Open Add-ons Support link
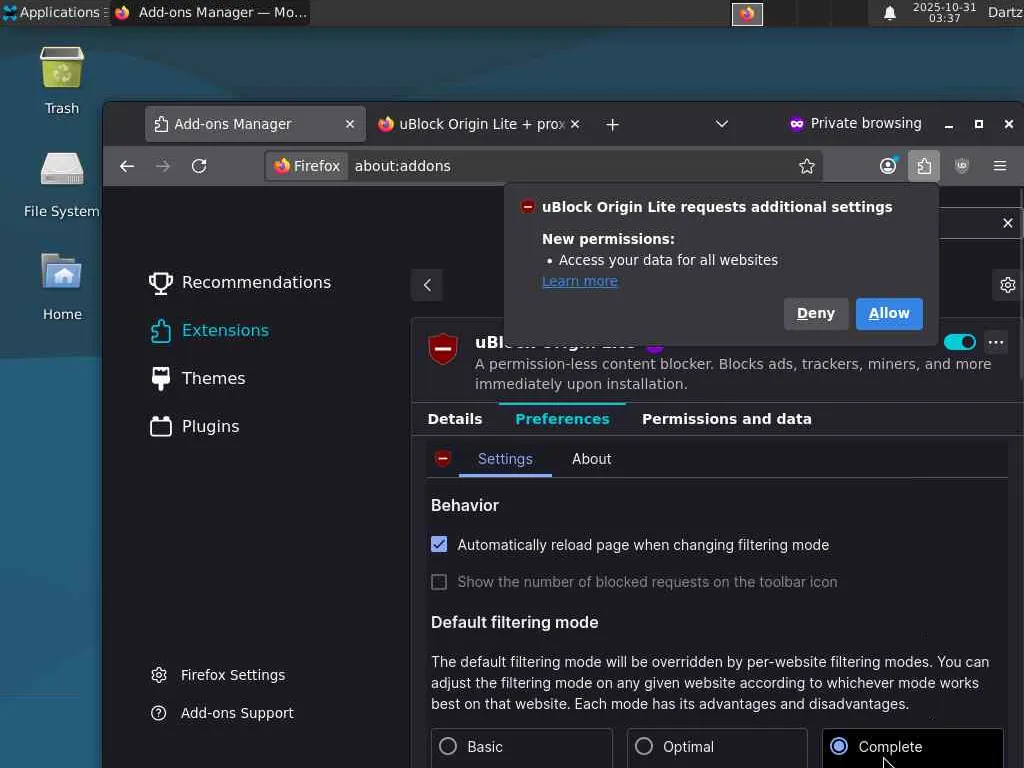This screenshot has height=768, width=1024. (222, 713)
